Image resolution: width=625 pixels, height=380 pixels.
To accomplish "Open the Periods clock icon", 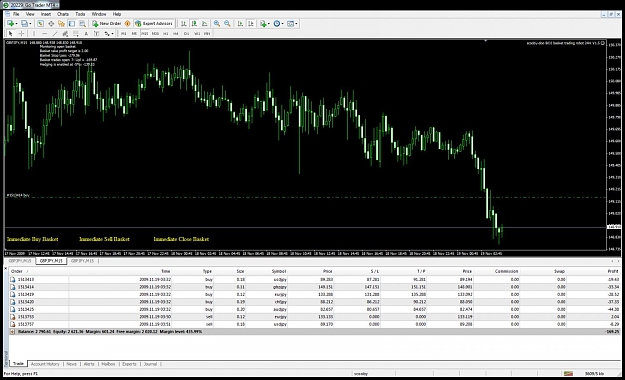I will 277,24.
